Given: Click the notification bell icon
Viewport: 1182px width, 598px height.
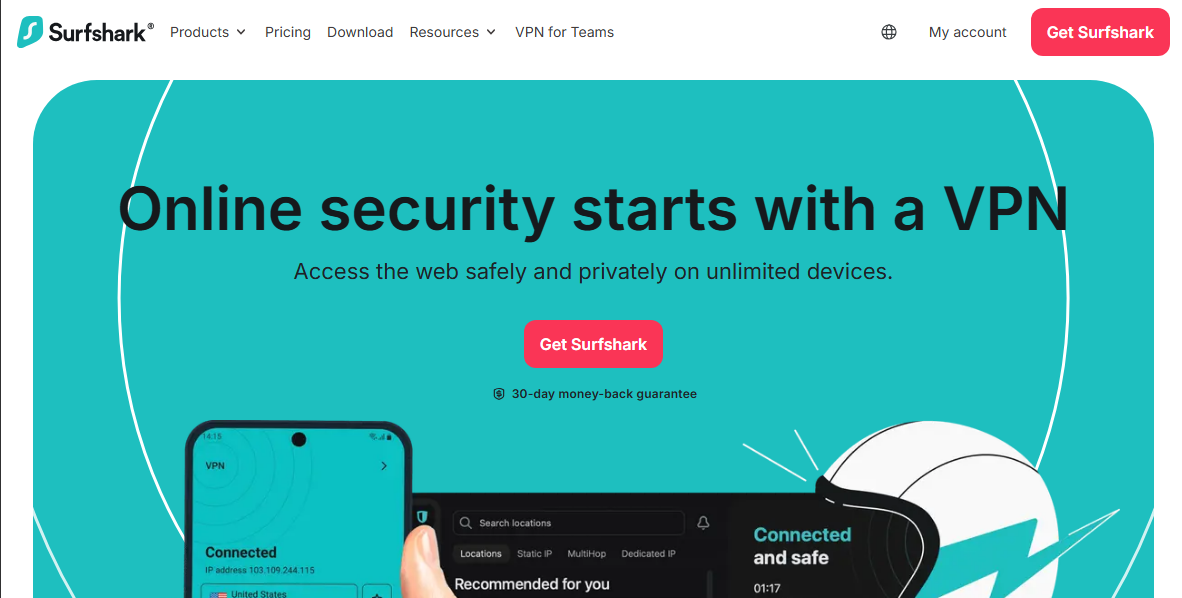Looking at the screenshot, I should tap(703, 523).
